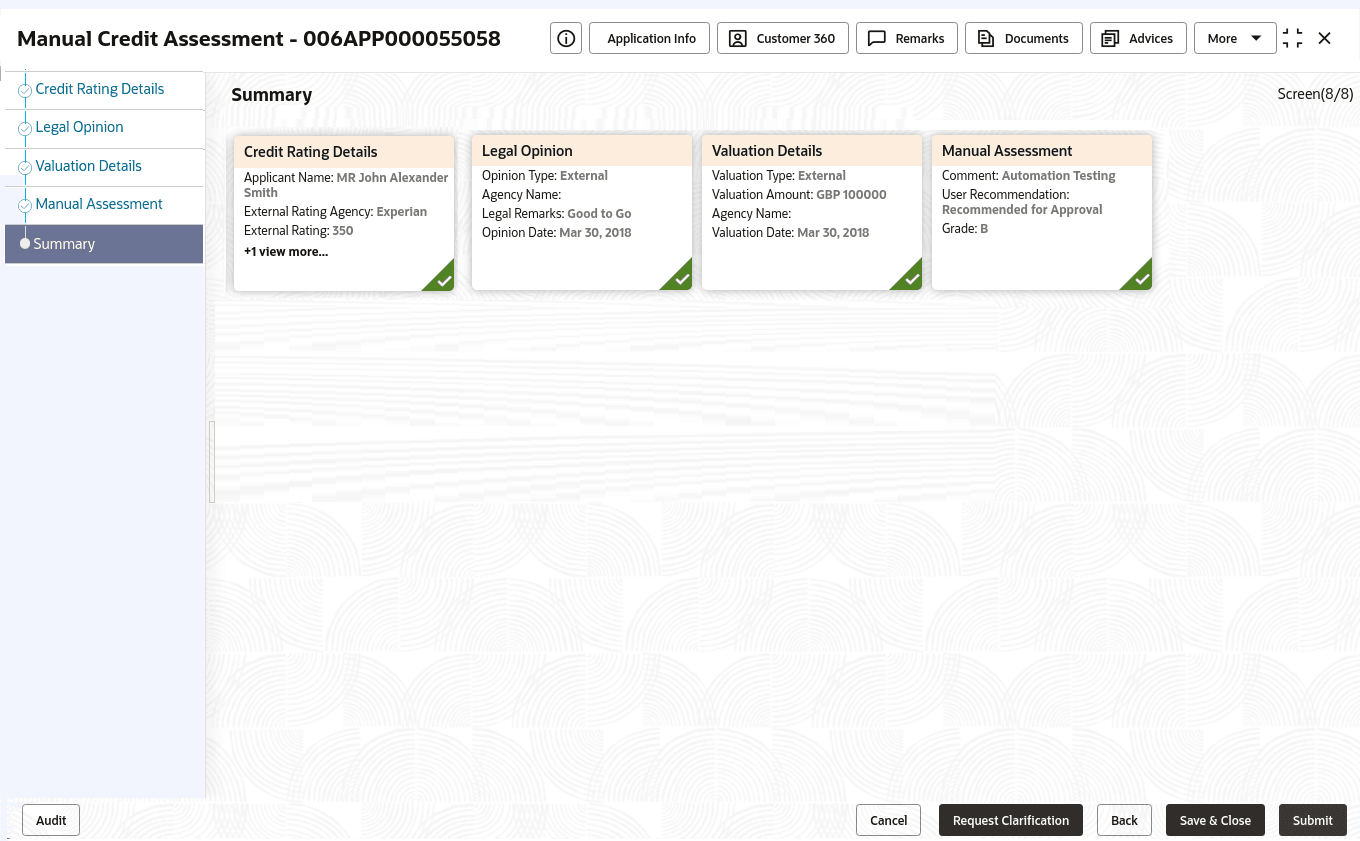Viewport: 1360px width, 841px height.
Task: Click the Legal Opinion card header
Action: click(x=582, y=151)
